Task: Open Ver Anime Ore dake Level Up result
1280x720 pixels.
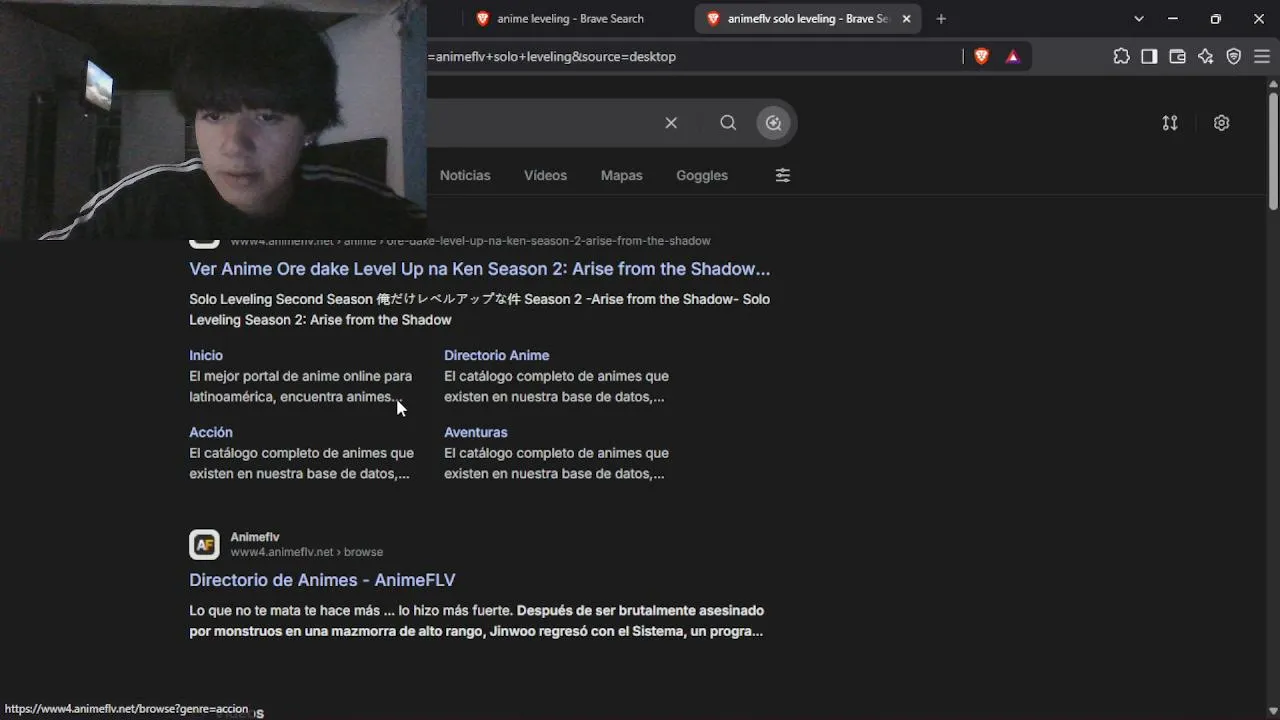Action: coord(480,269)
